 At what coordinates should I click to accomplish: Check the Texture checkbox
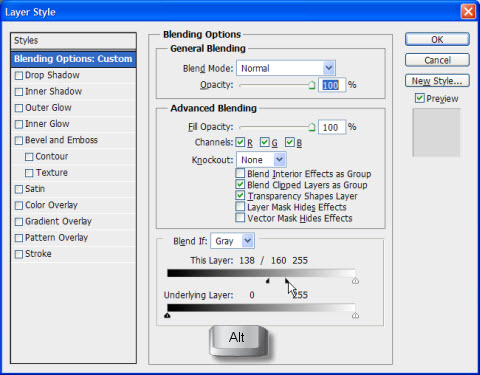[x=29, y=173]
